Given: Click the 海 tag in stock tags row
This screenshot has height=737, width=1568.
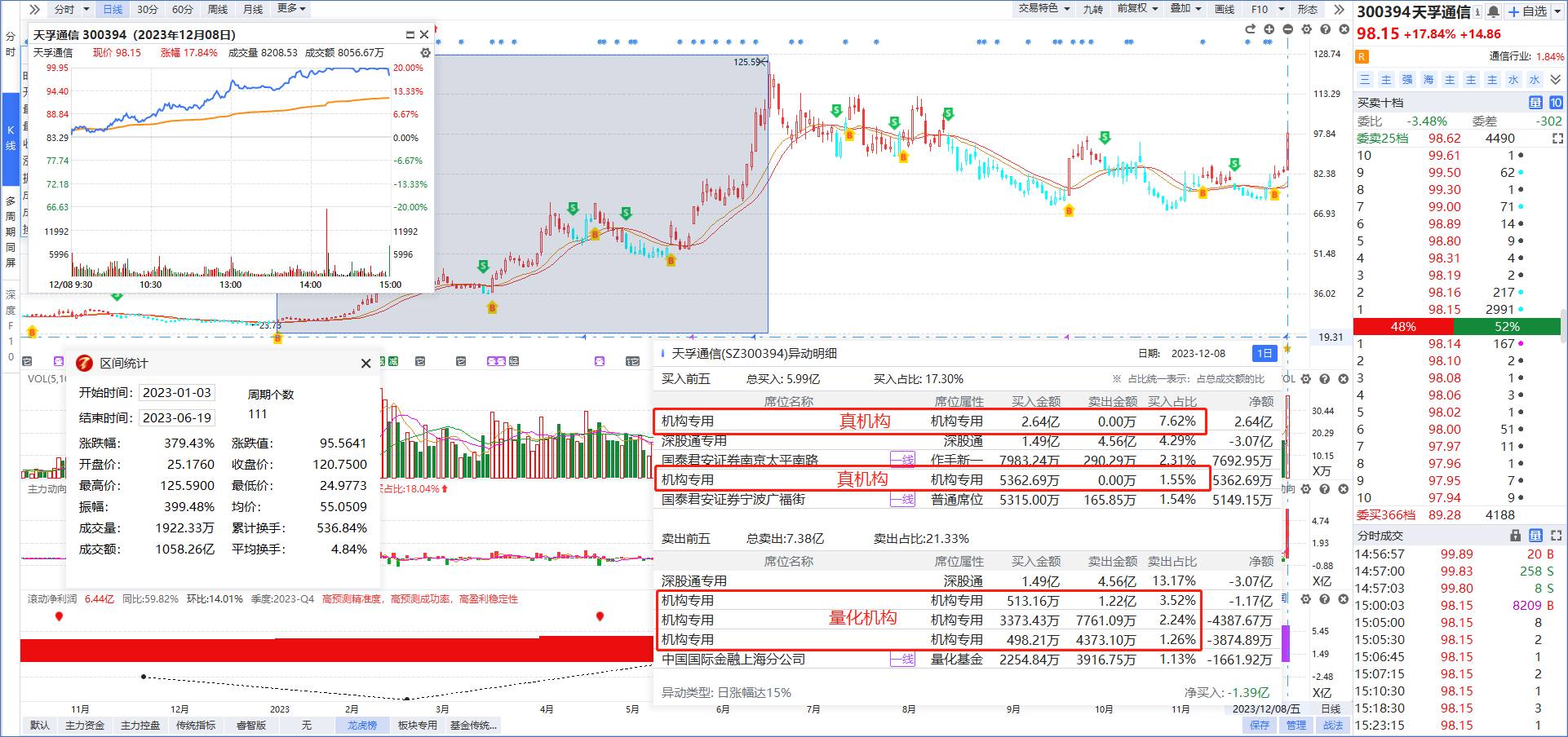Looking at the screenshot, I should pos(1428,80).
